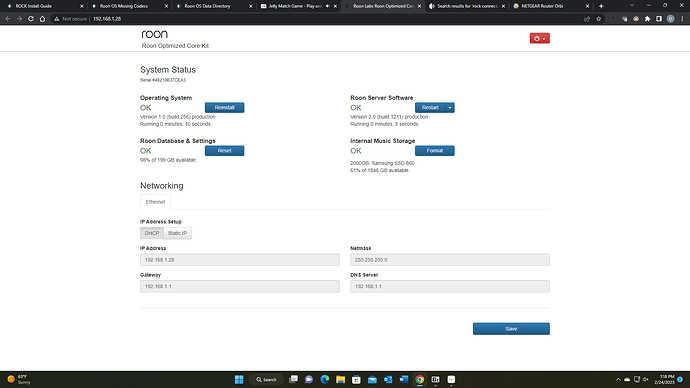Click the Not secure warning icon
The image size is (690, 388).
pos(56,19)
